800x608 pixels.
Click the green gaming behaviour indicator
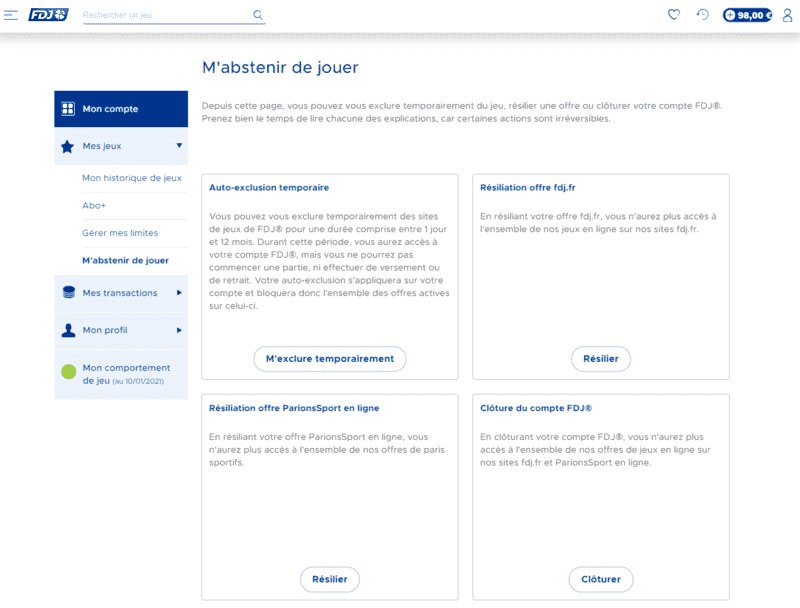tap(68, 372)
